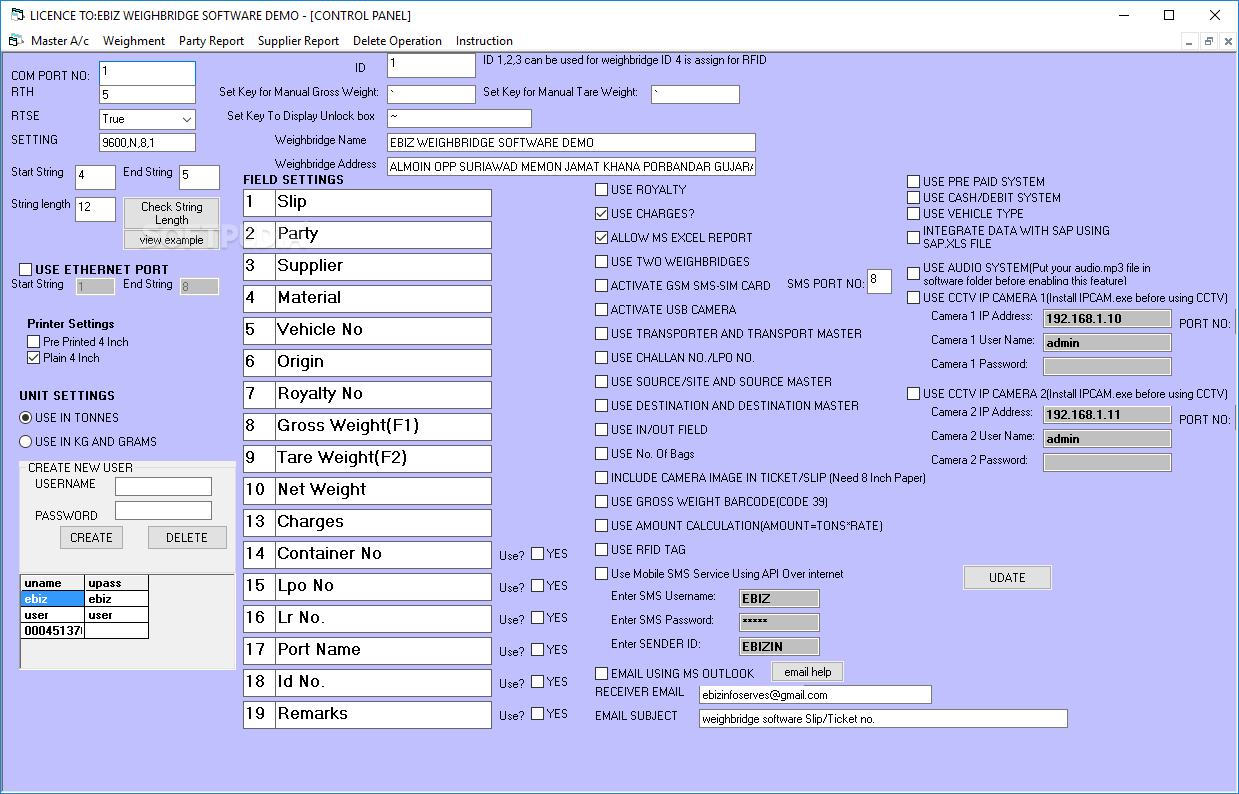1239x794 pixels.
Task: Click the UDATE button
Action: [1007, 578]
